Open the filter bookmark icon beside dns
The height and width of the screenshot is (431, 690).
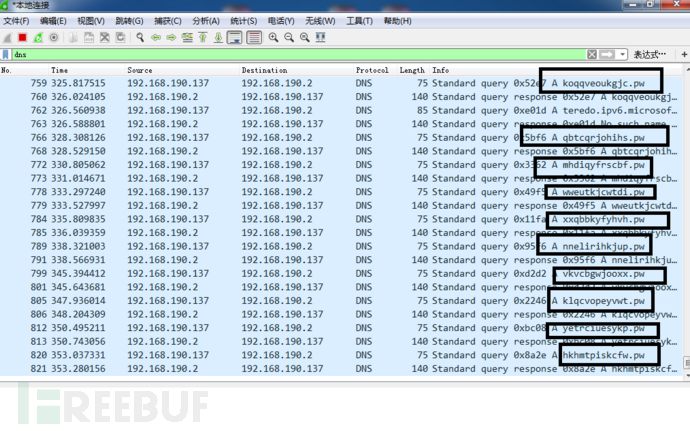(6, 55)
